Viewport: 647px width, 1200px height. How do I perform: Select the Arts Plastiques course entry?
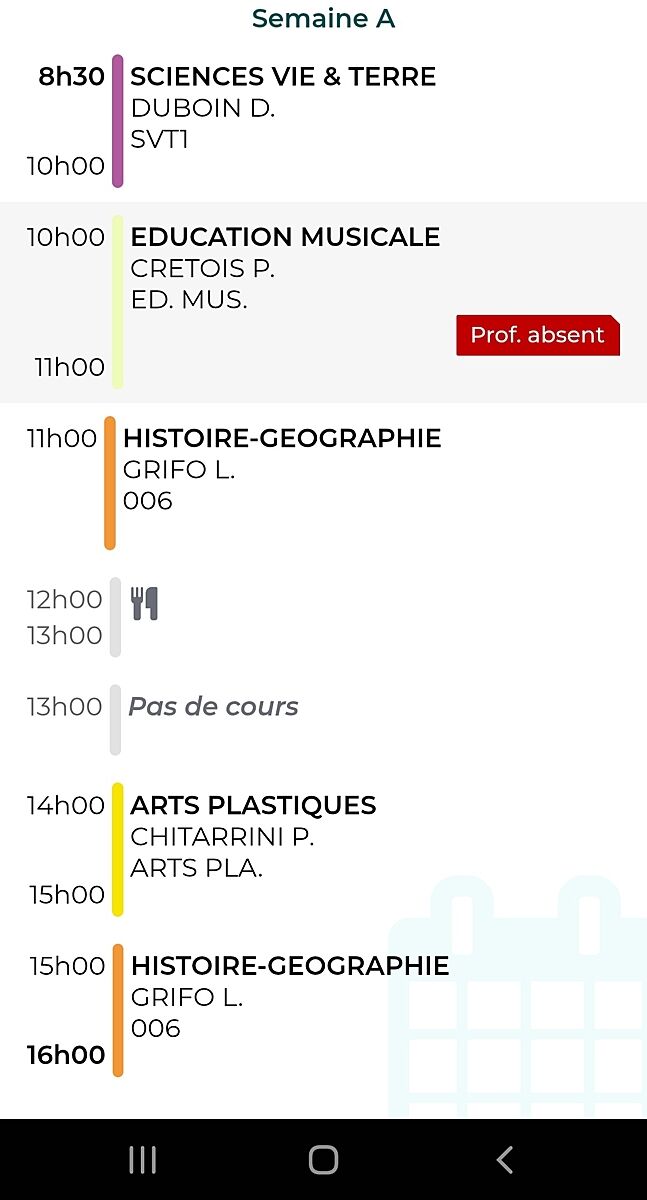click(x=253, y=805)
